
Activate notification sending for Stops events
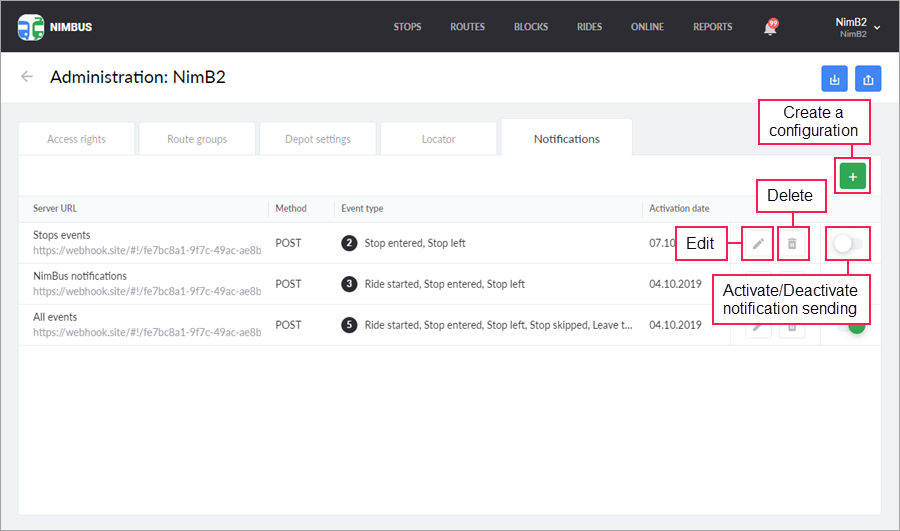[848, 243]
